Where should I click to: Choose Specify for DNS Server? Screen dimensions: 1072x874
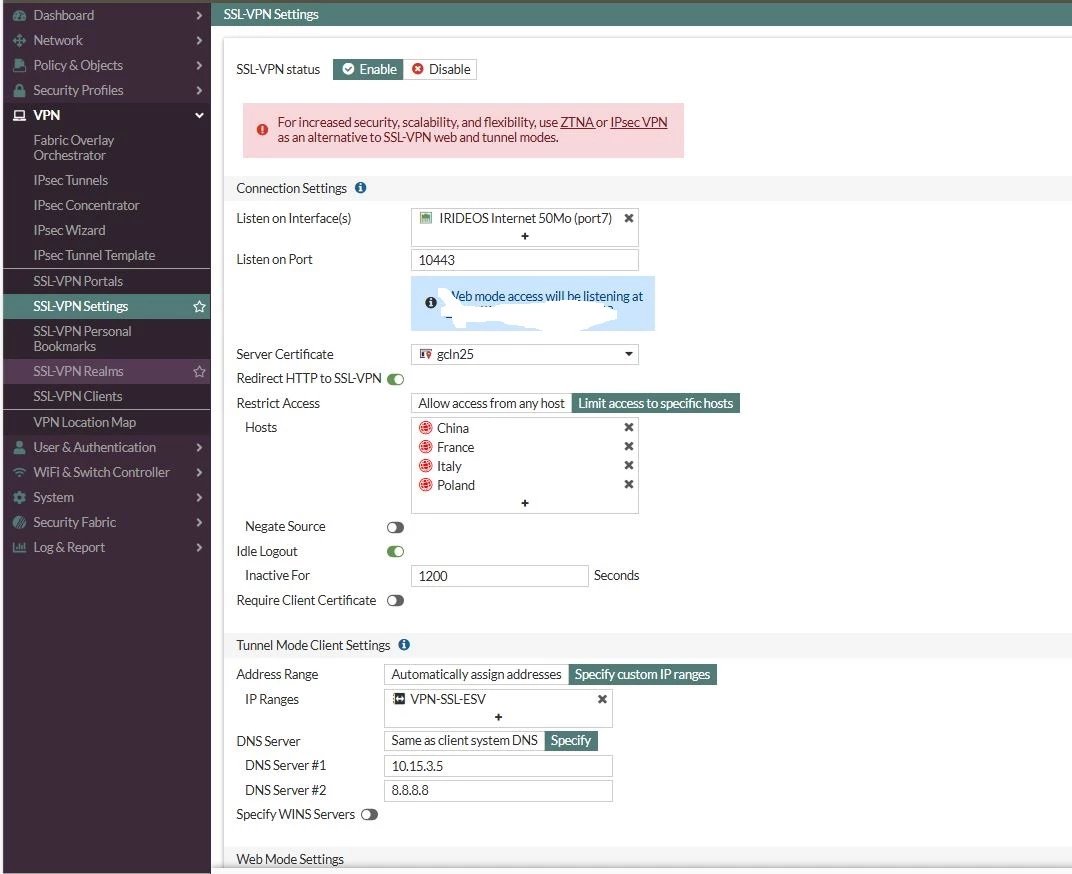tap(571, 741)
